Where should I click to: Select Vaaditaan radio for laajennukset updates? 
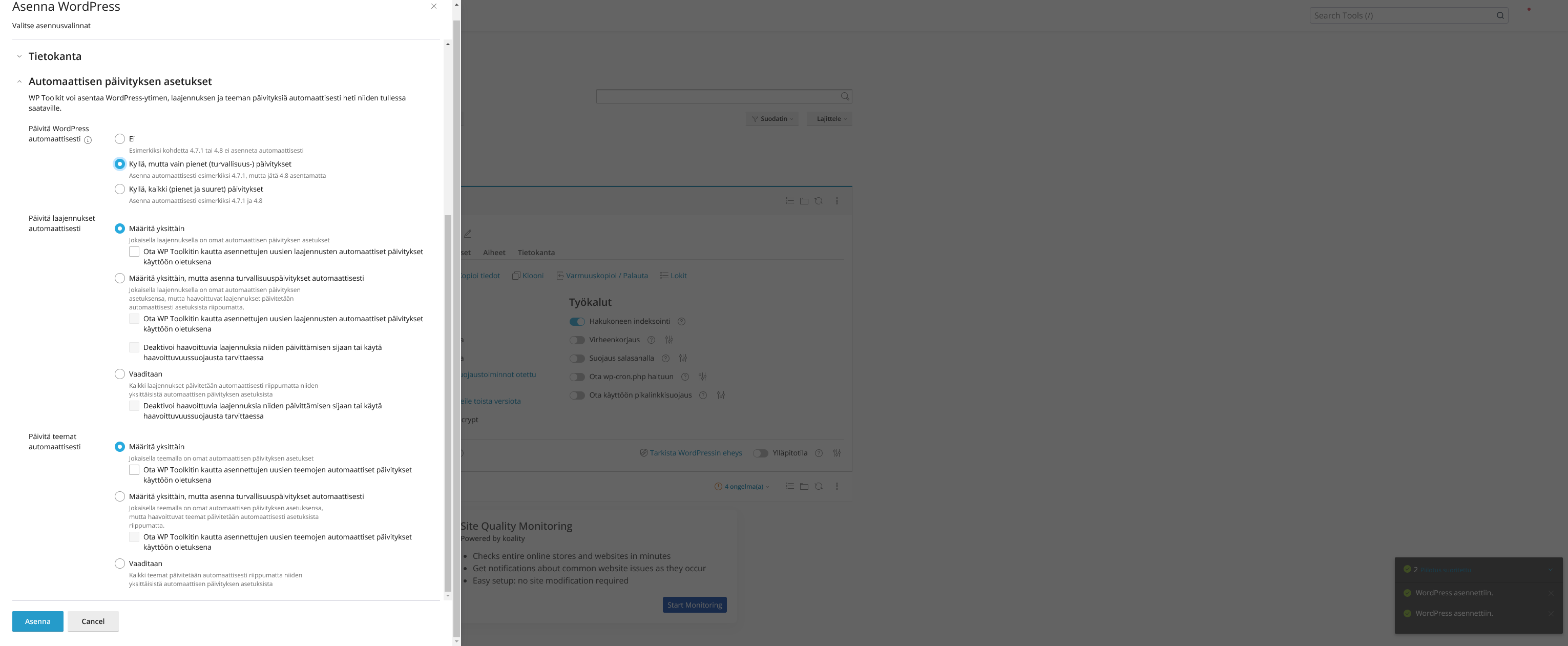(x=120, y=374)
